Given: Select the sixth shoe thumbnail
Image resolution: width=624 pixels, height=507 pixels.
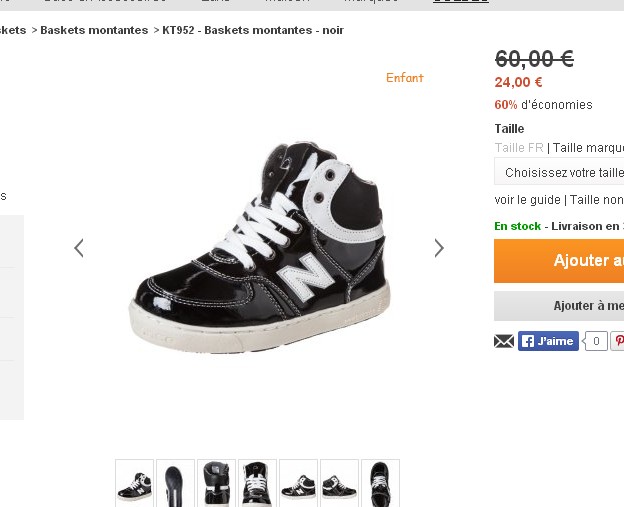Looking at the screenshot, I should (339, 482).
